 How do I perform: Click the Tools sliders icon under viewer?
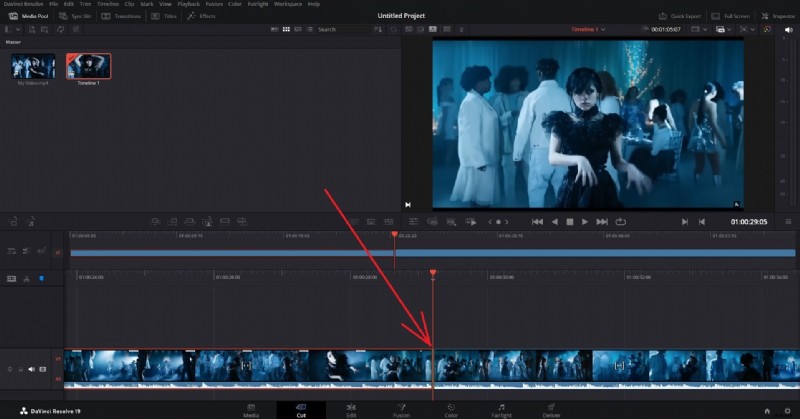pyautogui.click(x=414, y=222)
